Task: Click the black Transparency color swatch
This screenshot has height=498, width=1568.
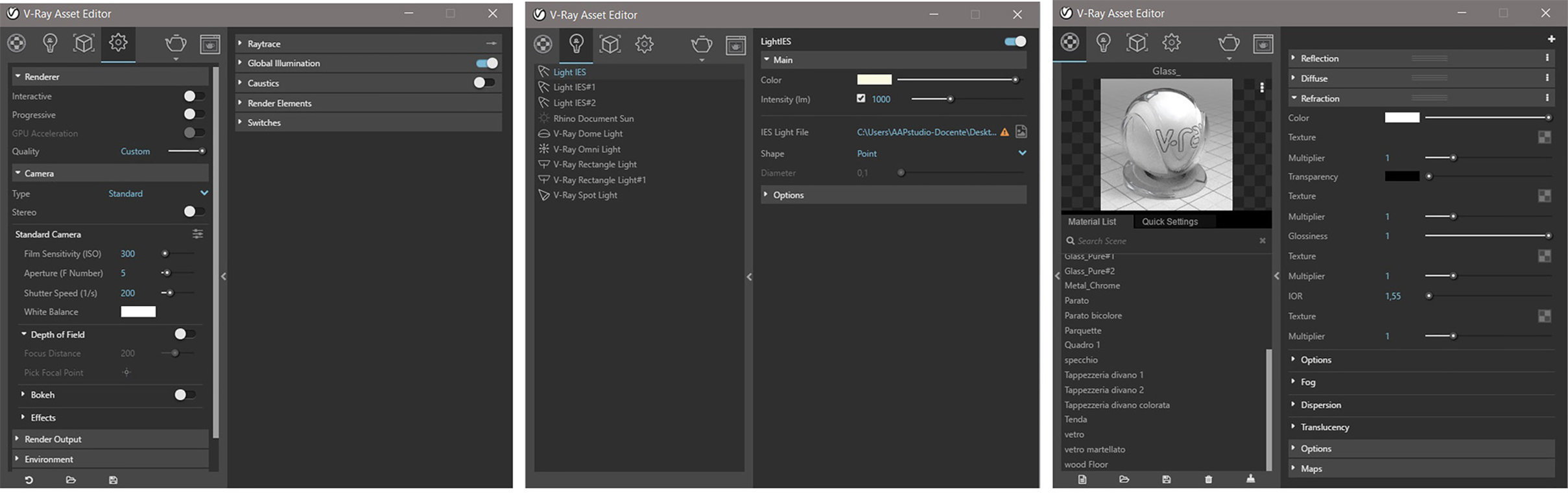Action: 1402,176
